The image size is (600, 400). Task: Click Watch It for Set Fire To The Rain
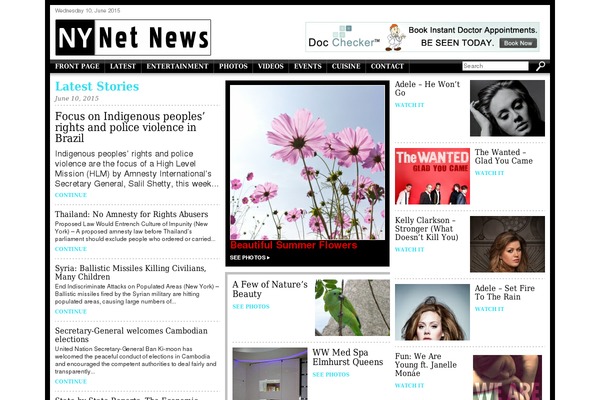tap(489, 309)
